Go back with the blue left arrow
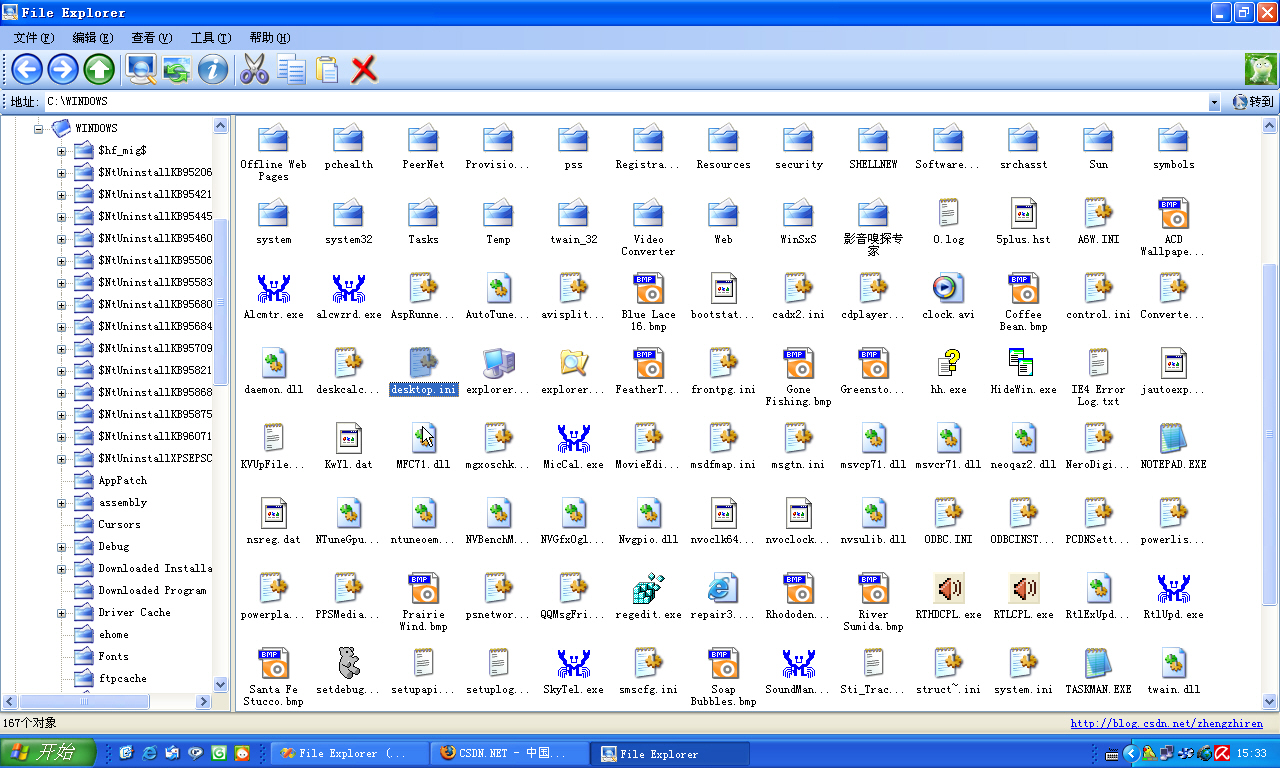The image size is (1280, 768). [27, 69]
